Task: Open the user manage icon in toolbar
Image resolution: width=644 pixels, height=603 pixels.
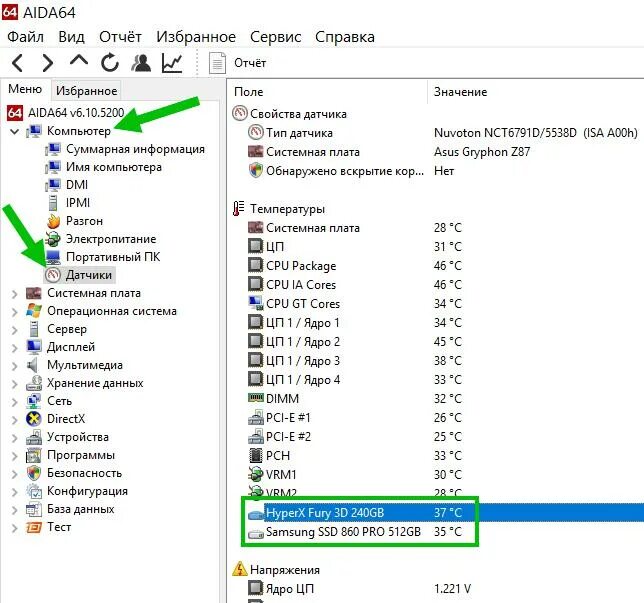Action: (x=141, y=63)
